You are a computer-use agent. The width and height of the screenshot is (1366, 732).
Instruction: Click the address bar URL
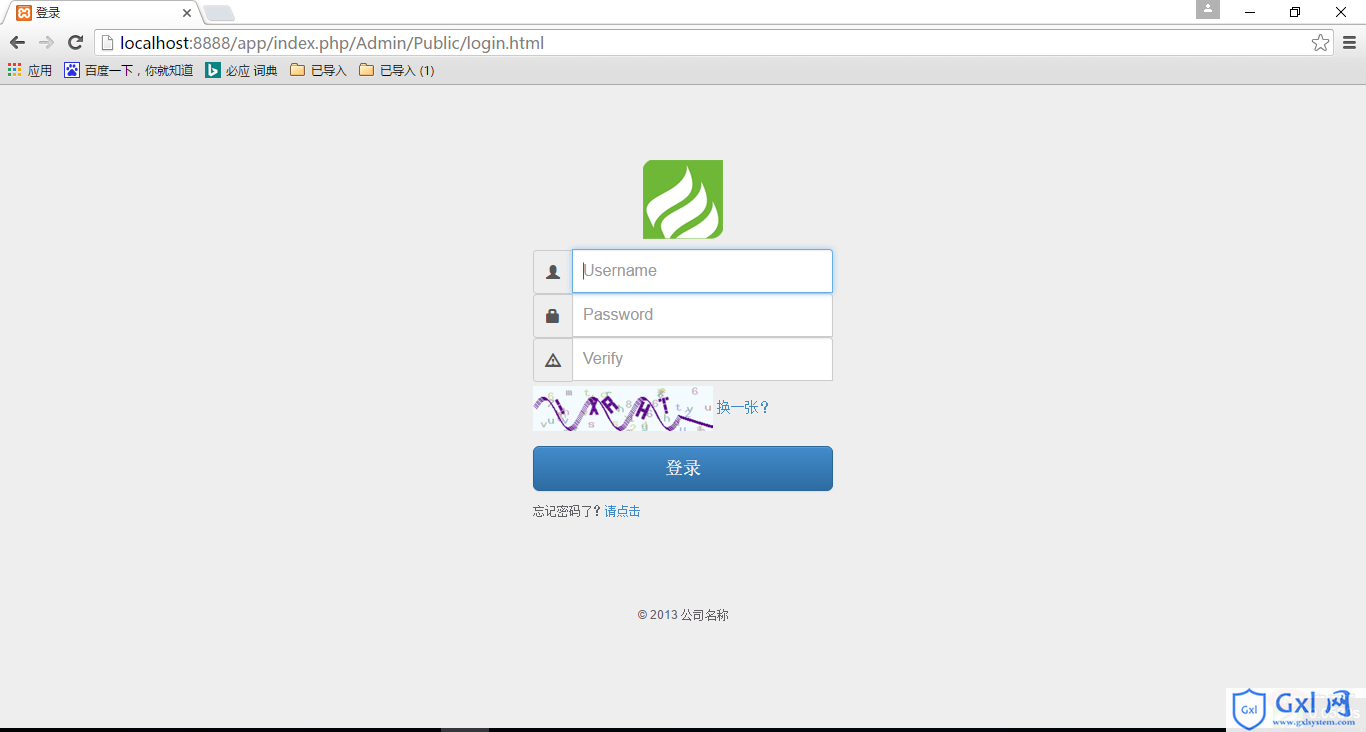[332, 43]
